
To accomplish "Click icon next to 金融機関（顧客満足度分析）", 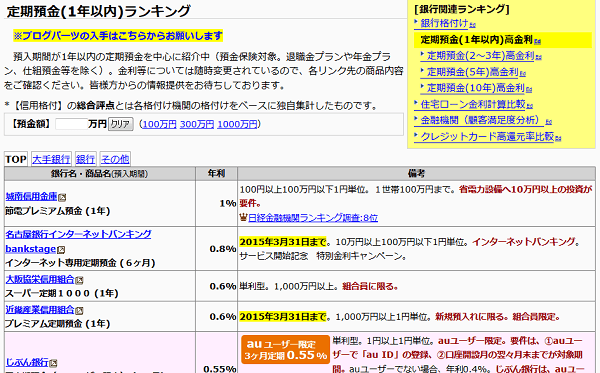I will (x=548, y=122).
